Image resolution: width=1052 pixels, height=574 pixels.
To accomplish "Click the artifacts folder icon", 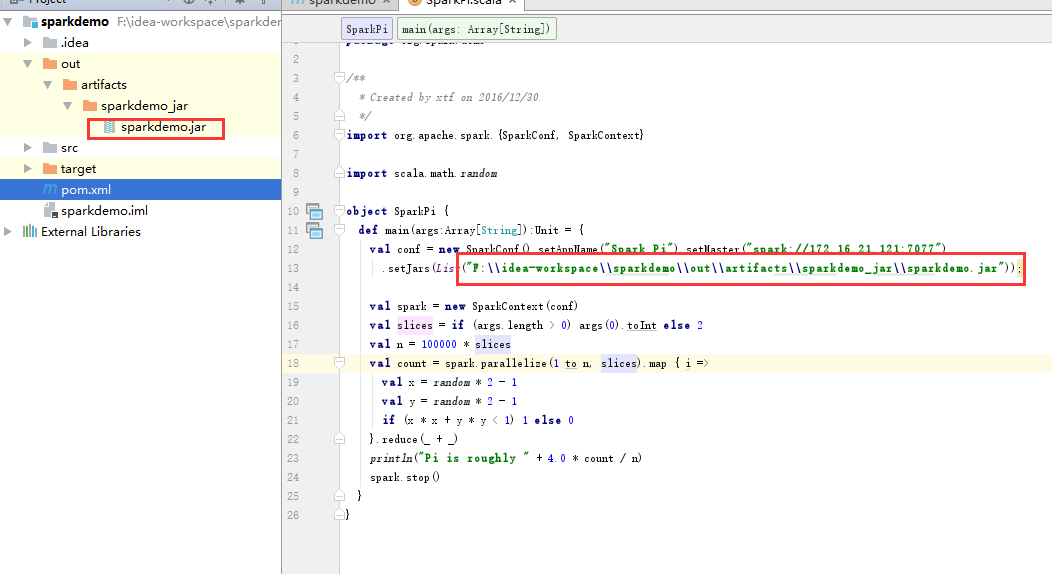I will 70,84.
